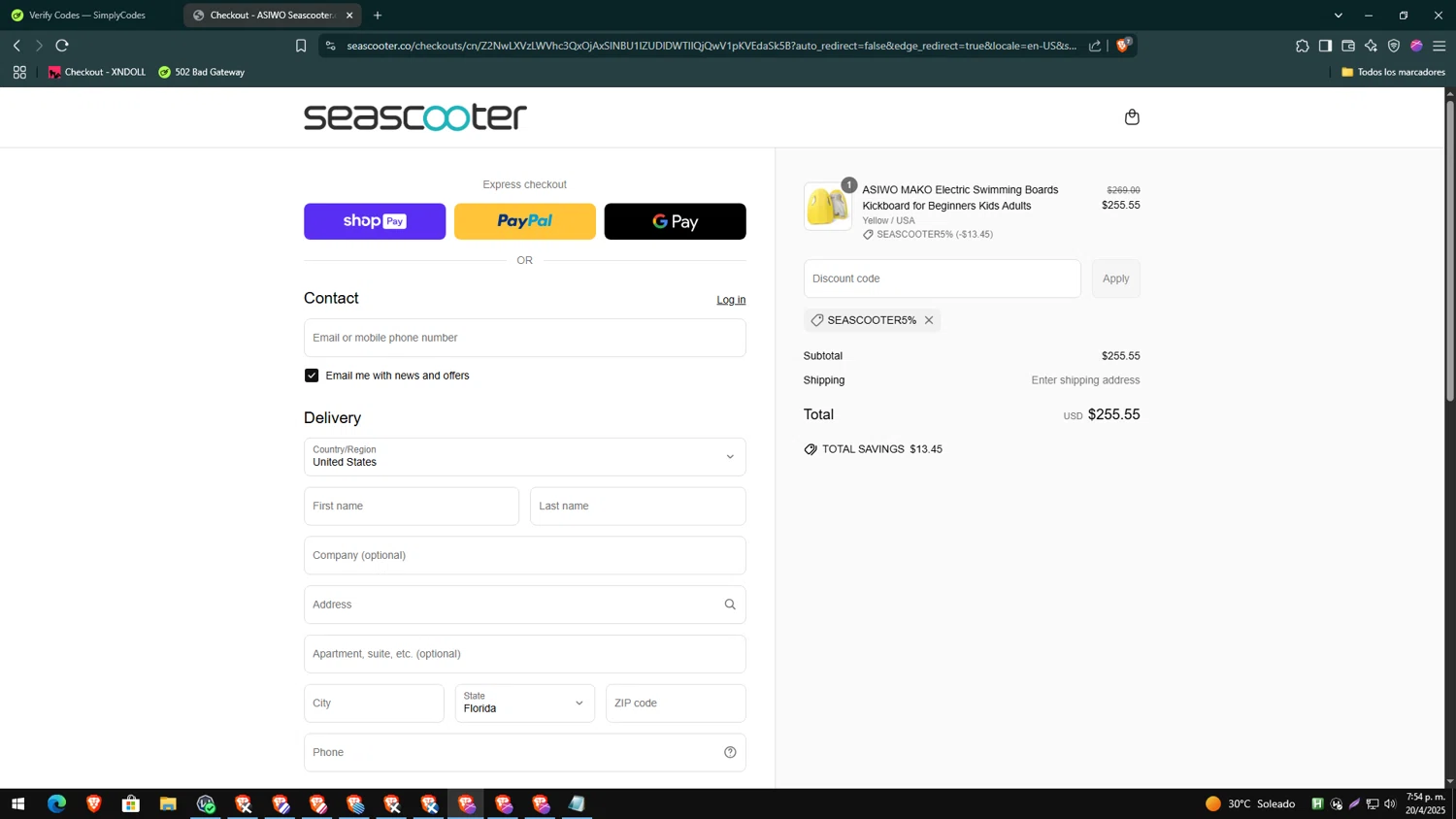
Task: Click the browser address URL bar
Action: tap(711, 46)
